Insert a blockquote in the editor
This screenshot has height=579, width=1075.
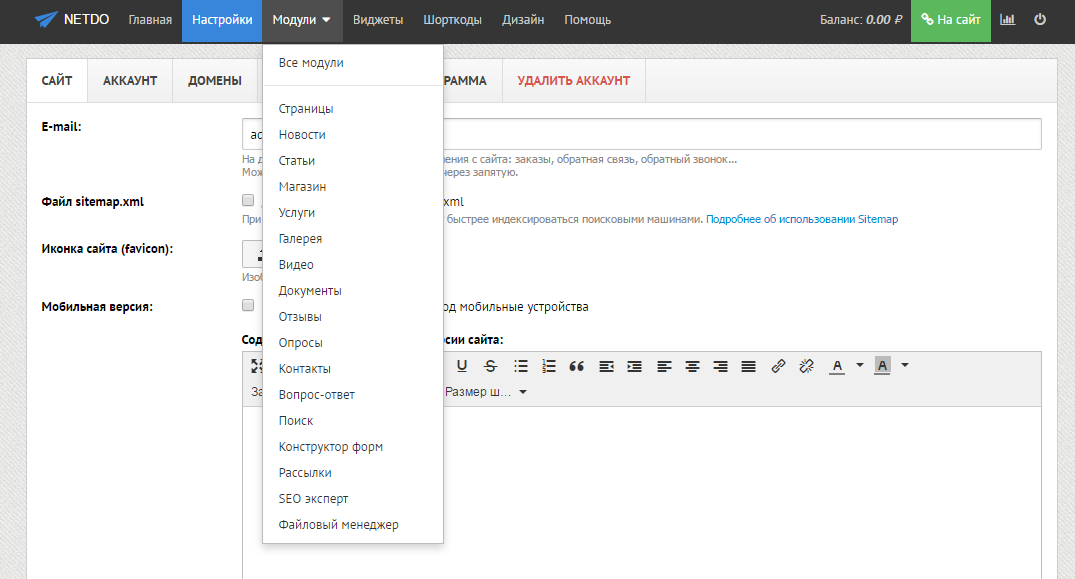576,366
